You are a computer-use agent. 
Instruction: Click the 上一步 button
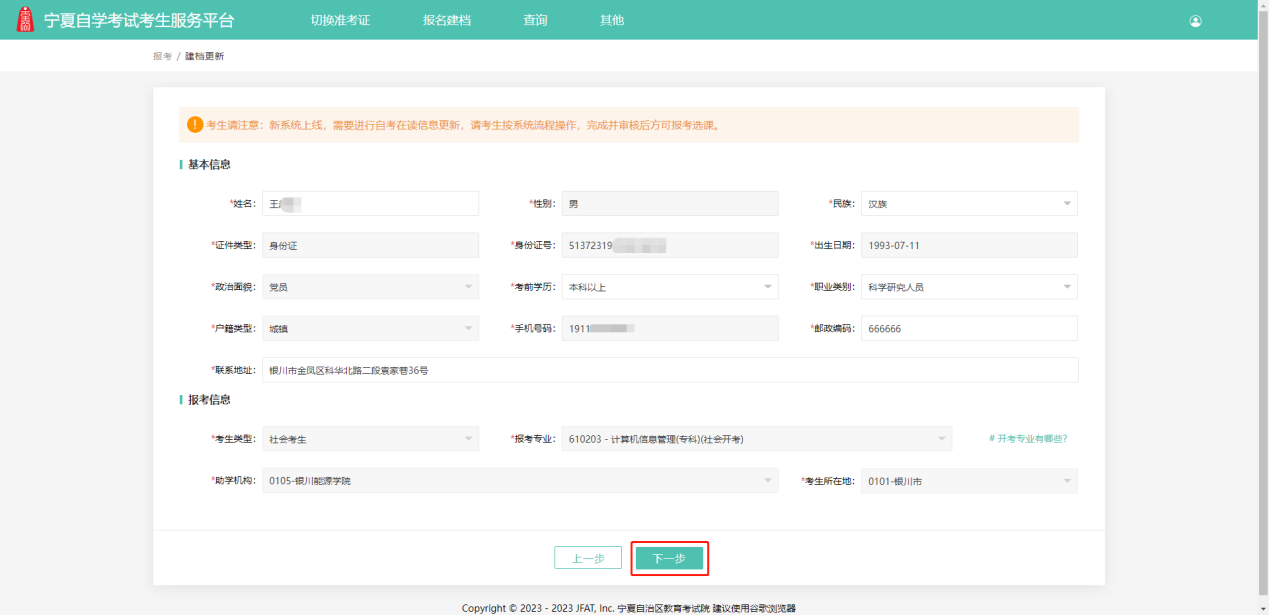pyautogui.click(x=588, y=558)
